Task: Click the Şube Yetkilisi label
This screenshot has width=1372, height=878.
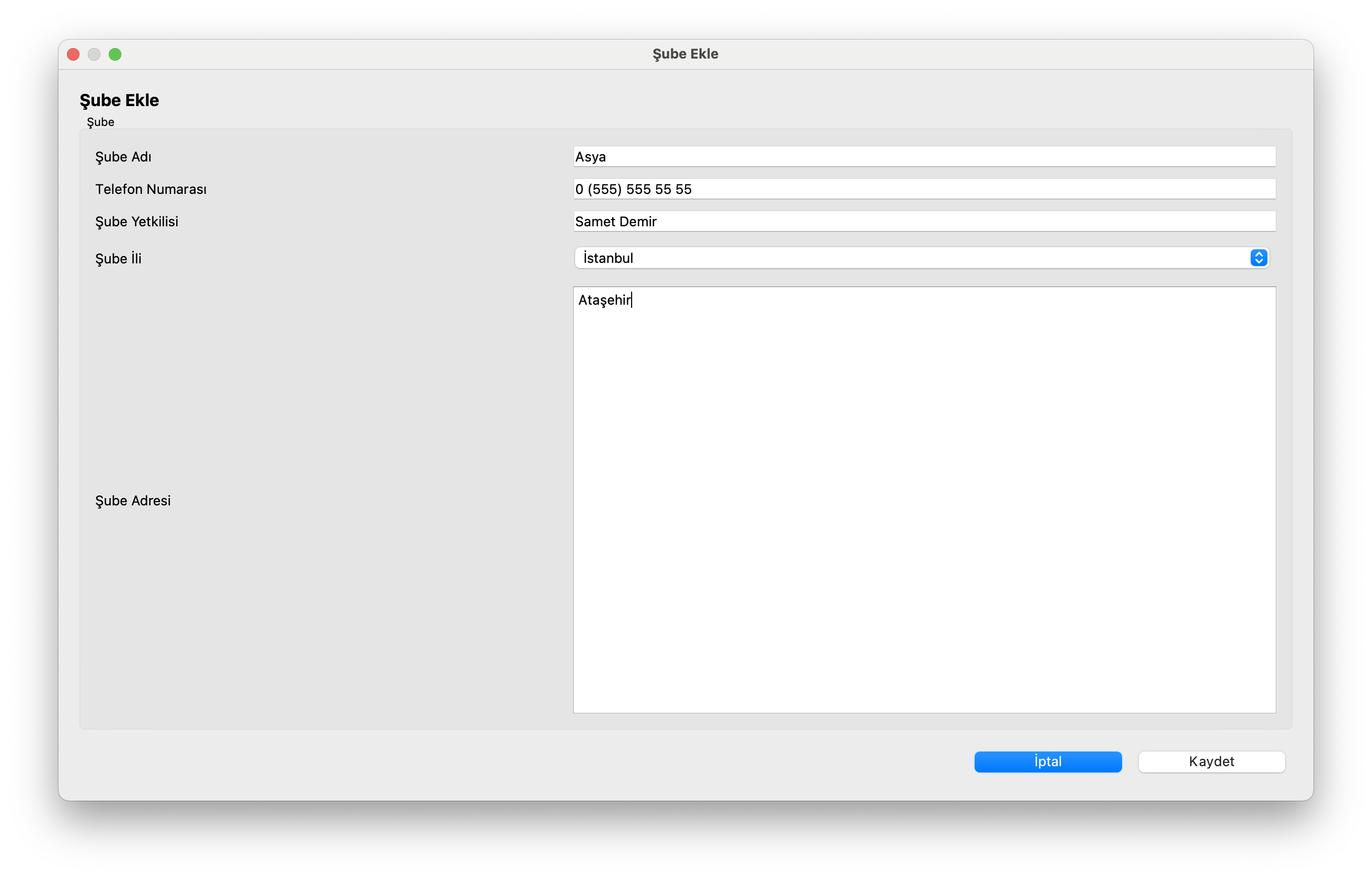Action: [x=136, y=222]
